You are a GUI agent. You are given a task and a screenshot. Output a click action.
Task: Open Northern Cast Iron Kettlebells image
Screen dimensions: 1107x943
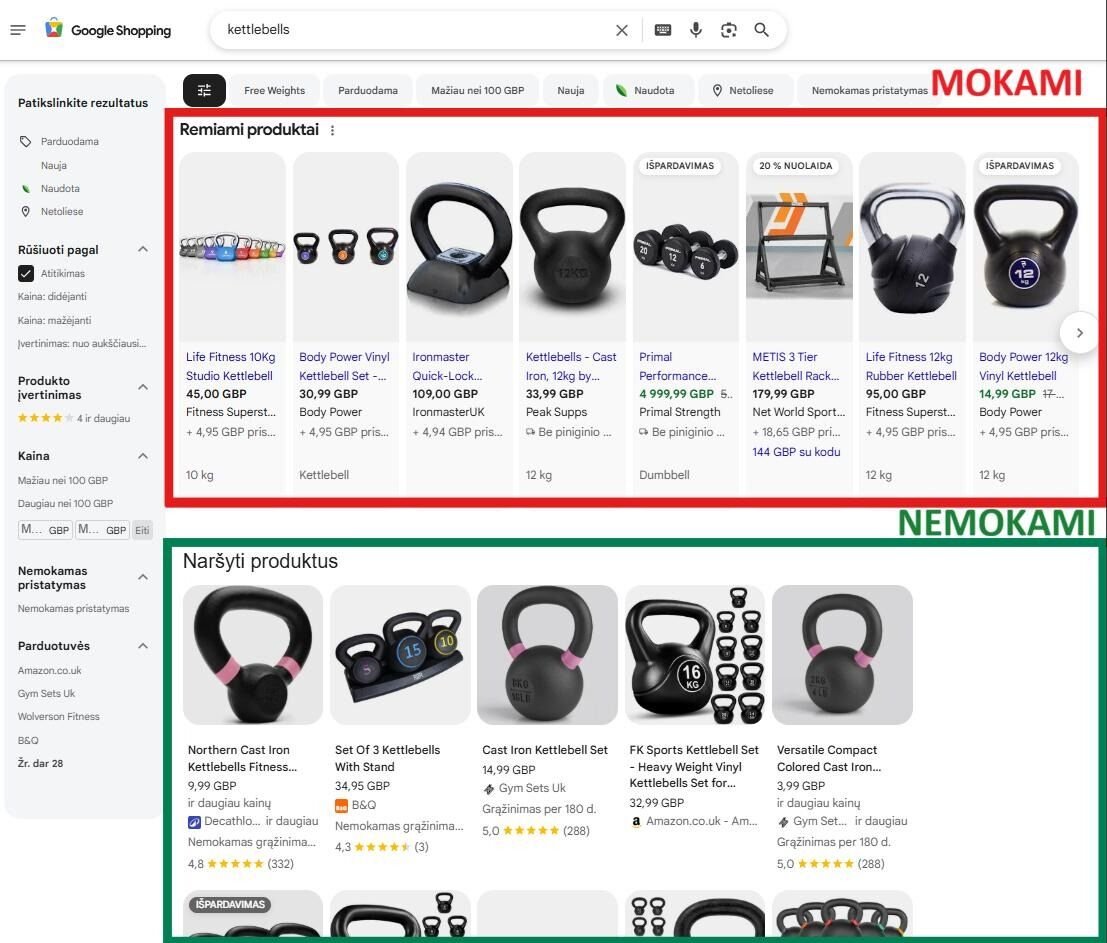coord(253,654)
